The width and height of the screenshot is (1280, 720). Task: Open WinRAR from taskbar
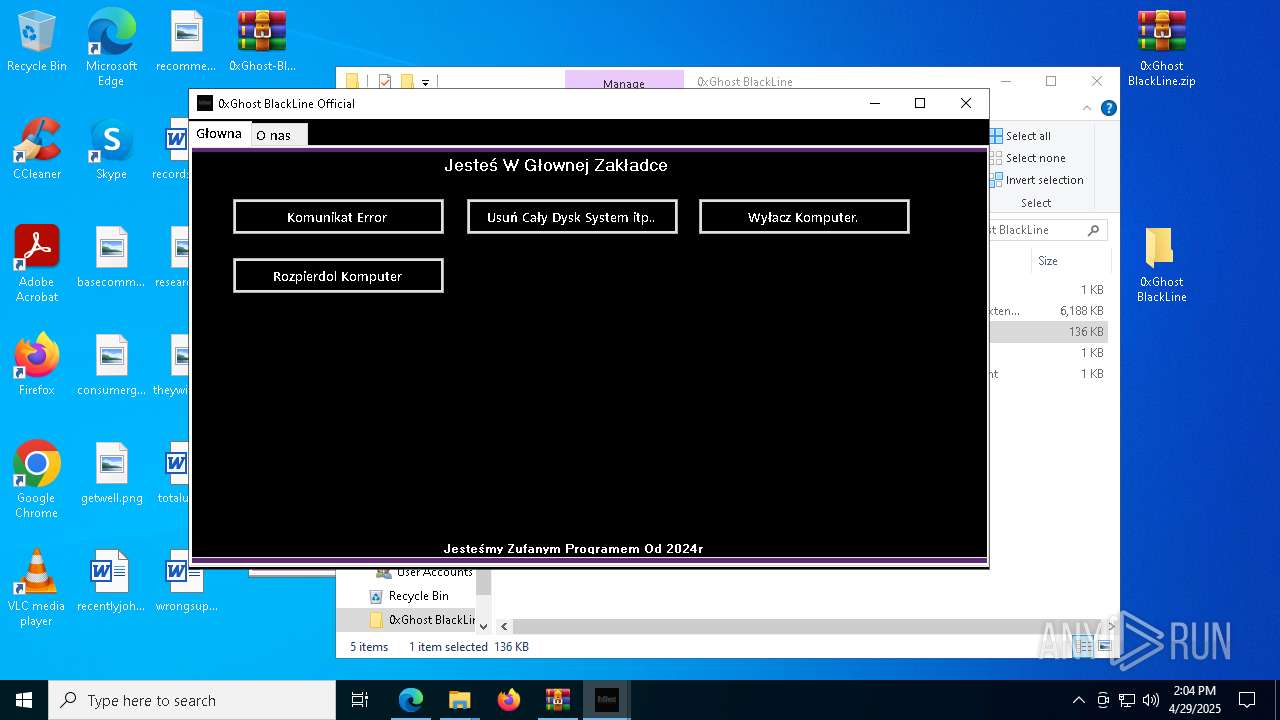point(558,700)
